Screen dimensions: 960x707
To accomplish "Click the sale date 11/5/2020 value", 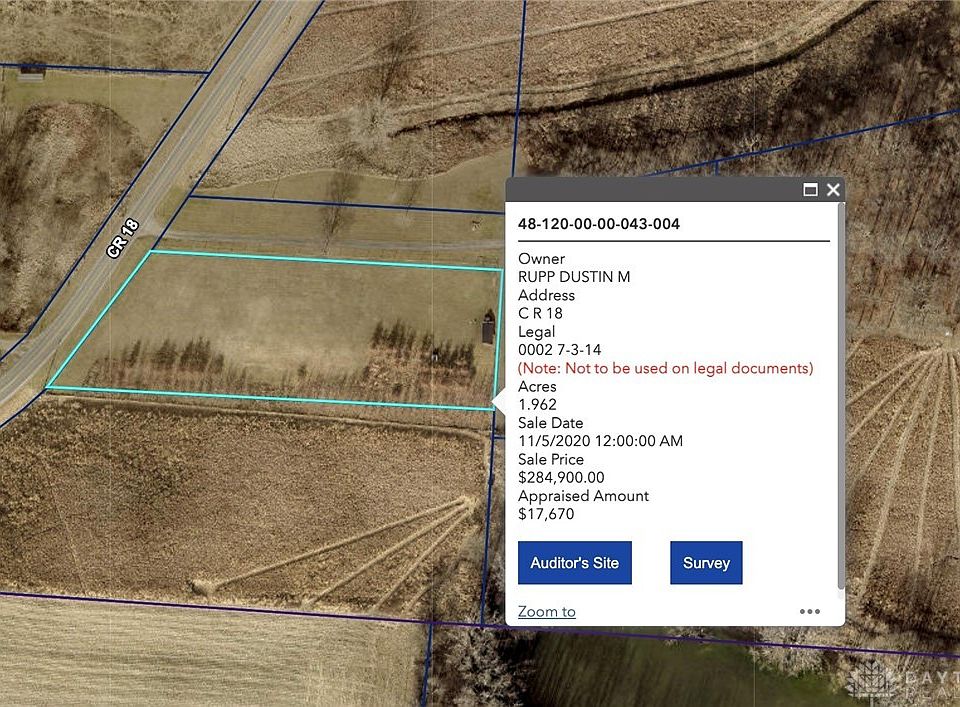I will coord(600,441).
